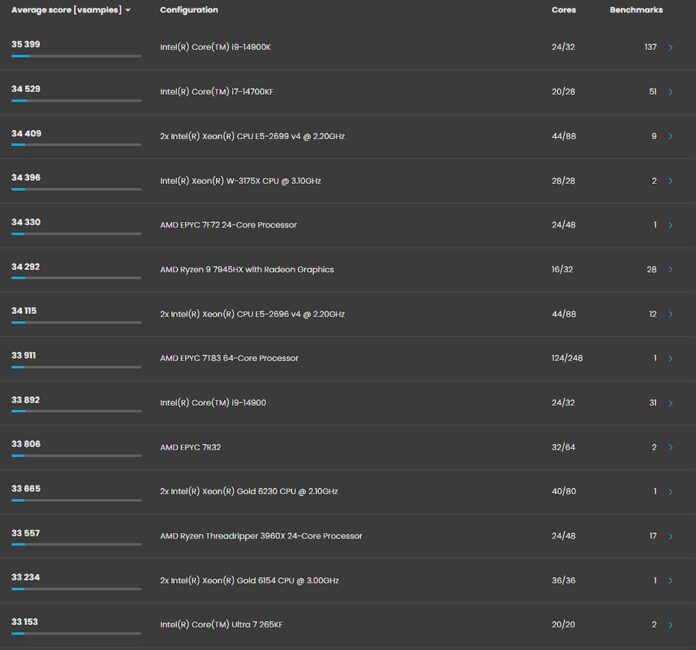Click chevron for Xeon W-3175X row
The width and height of the screenshot is (696, 650).
point(670,181)
